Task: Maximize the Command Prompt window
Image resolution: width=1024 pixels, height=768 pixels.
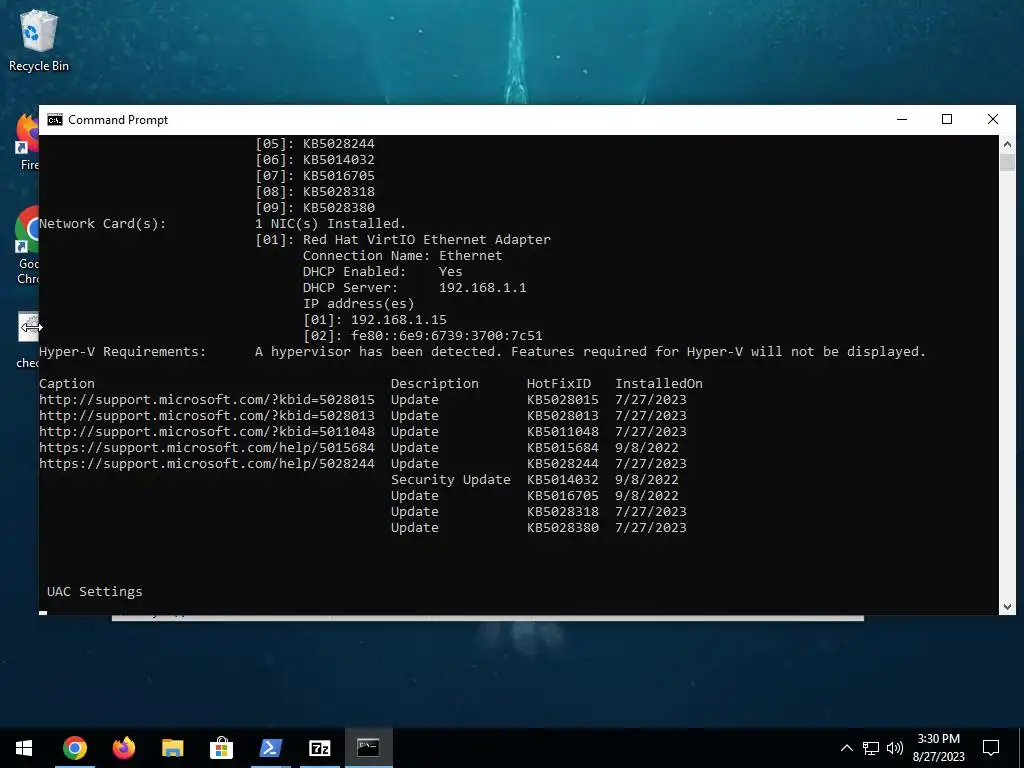Action: click(x=947, y=120)
